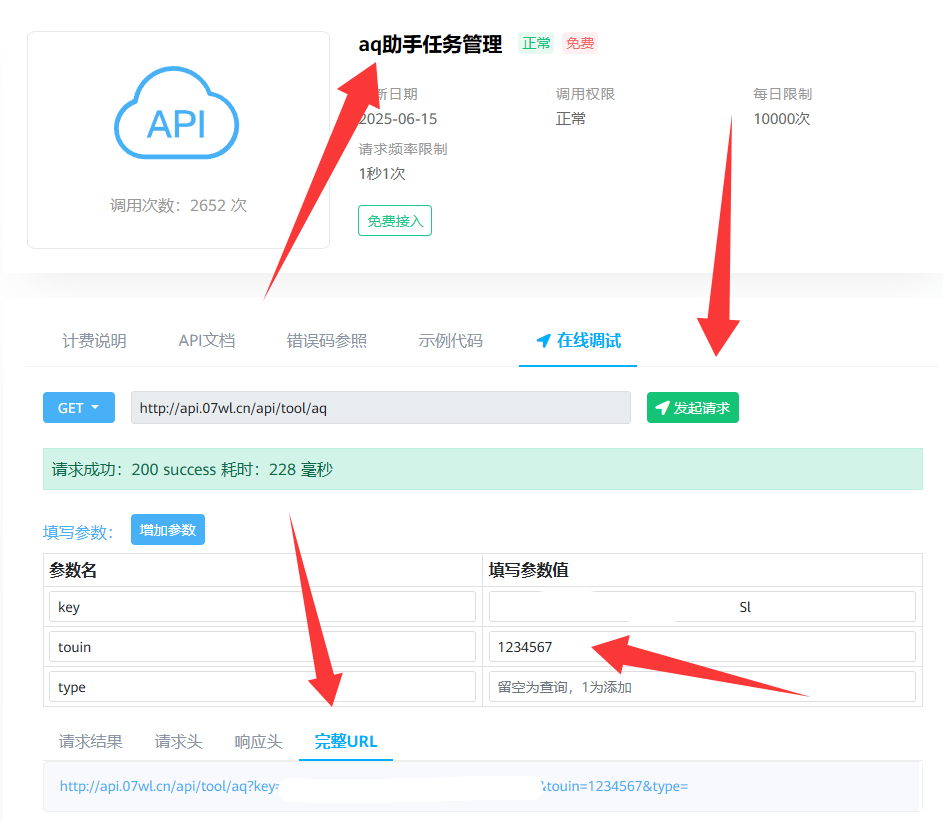Open the type parameter value field
This screenshot has width=943, height=820.
tap(700, 686)
